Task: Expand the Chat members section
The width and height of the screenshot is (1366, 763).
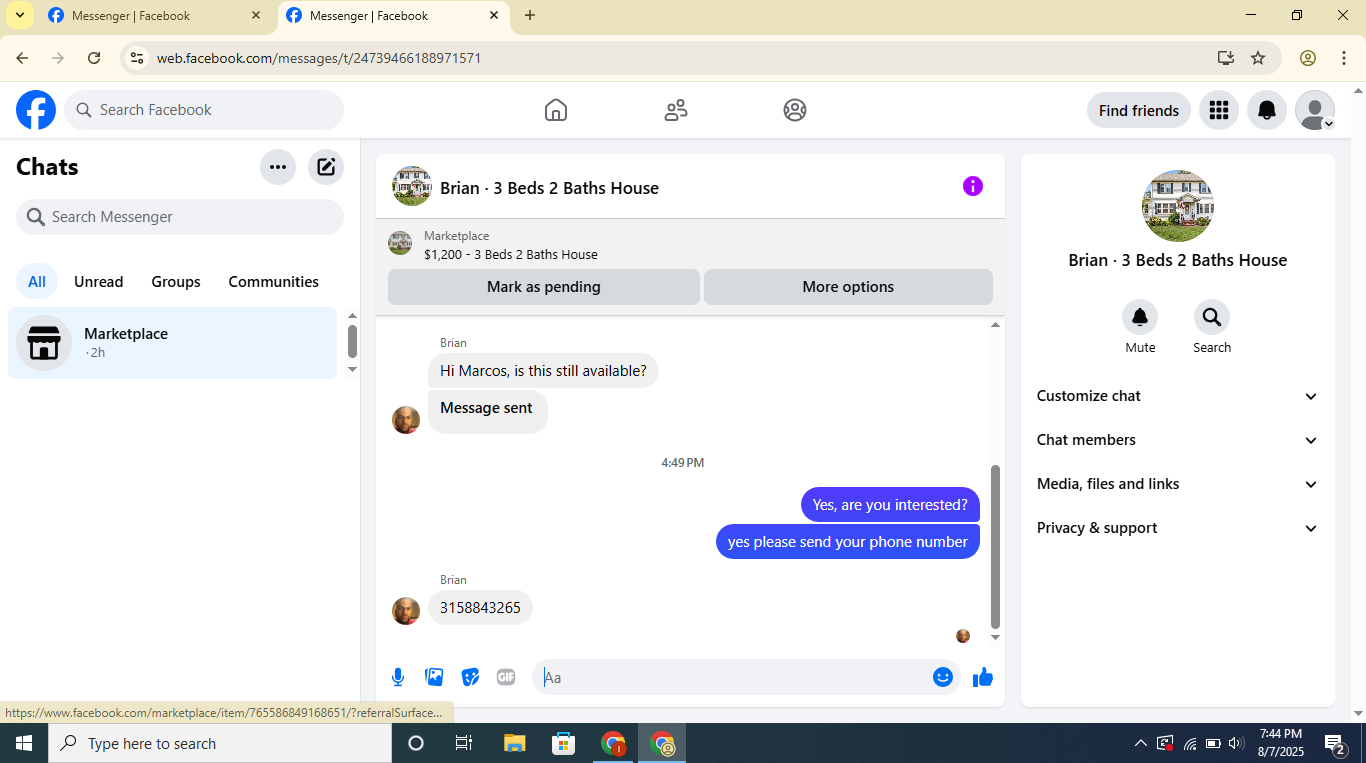Action: coord(1178,440)
